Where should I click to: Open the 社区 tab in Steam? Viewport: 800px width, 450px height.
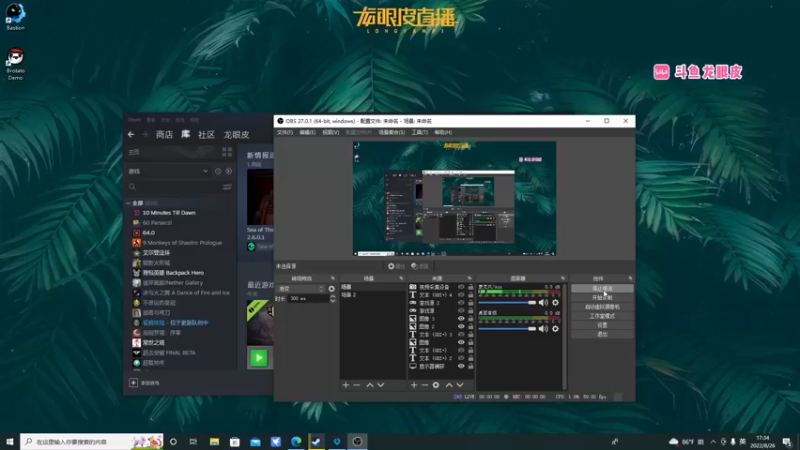click(206, 135)
